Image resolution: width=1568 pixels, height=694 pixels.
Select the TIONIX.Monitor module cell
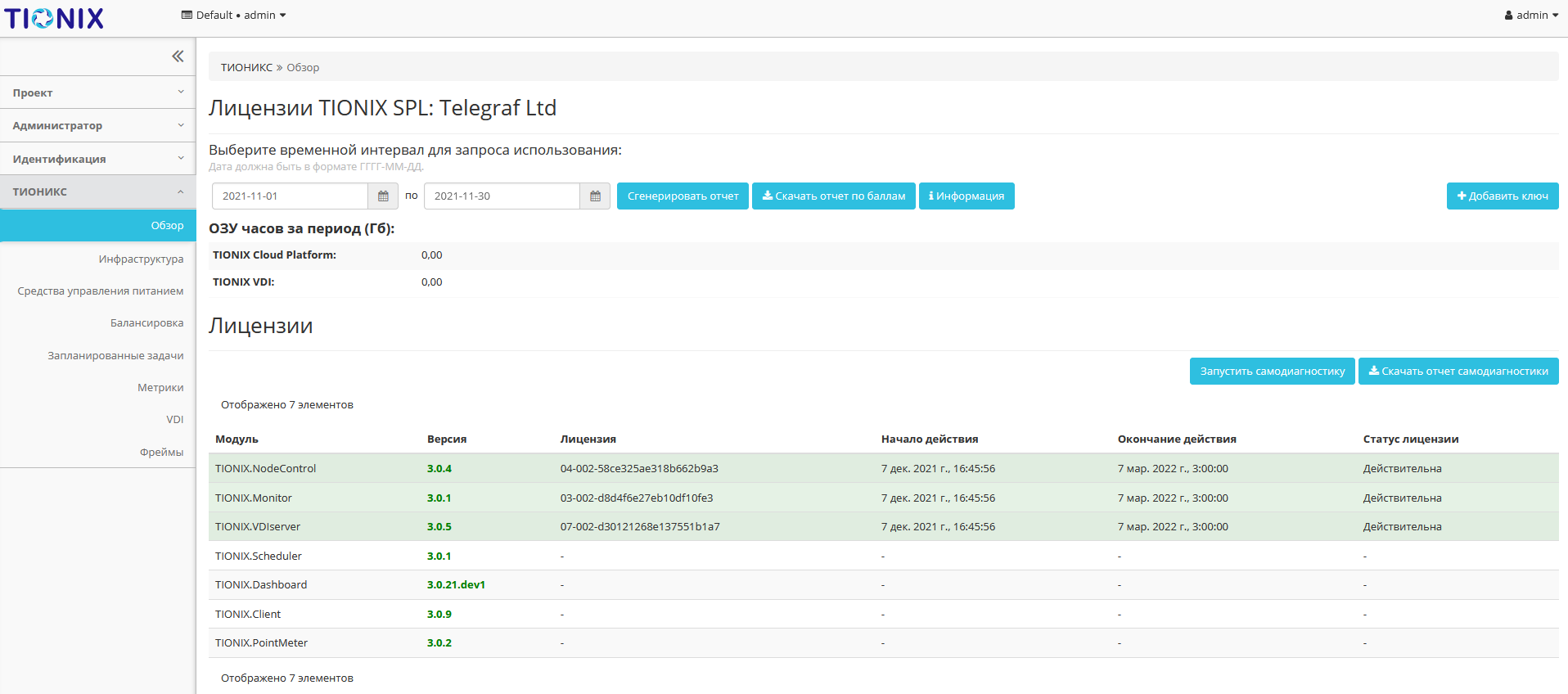253,498
